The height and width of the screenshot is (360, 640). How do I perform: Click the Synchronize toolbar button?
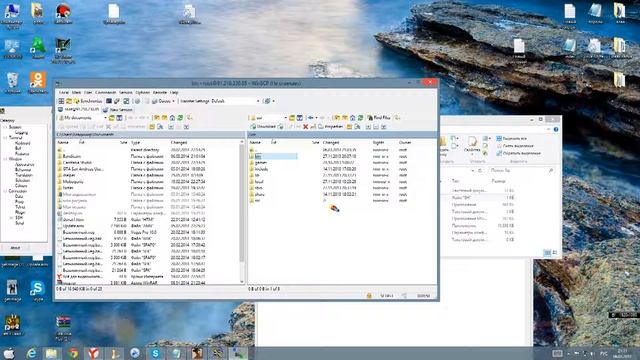point(88,101)
